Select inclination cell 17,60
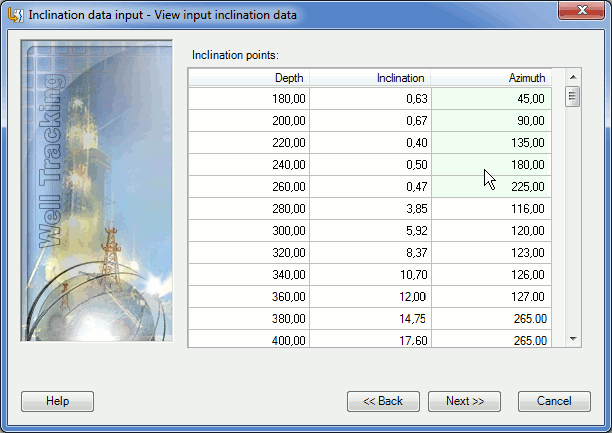The height and width of the screenshot is (433, 612). click(370, 339)
